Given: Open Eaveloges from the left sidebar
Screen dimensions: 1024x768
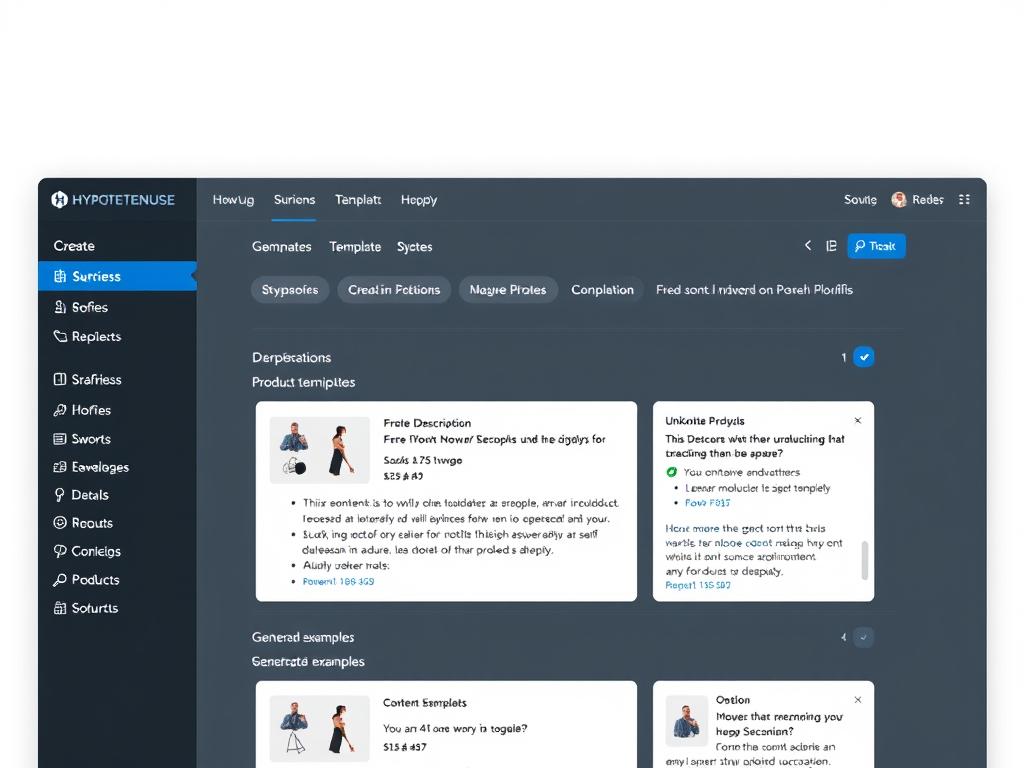Looking at the screenshot, I should coord(60,466).
